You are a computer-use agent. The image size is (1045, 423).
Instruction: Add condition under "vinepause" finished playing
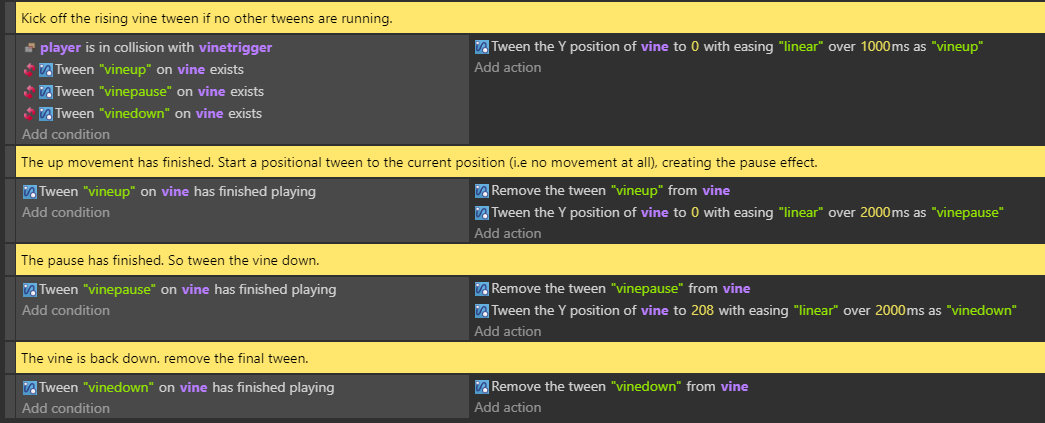(66, 310)
